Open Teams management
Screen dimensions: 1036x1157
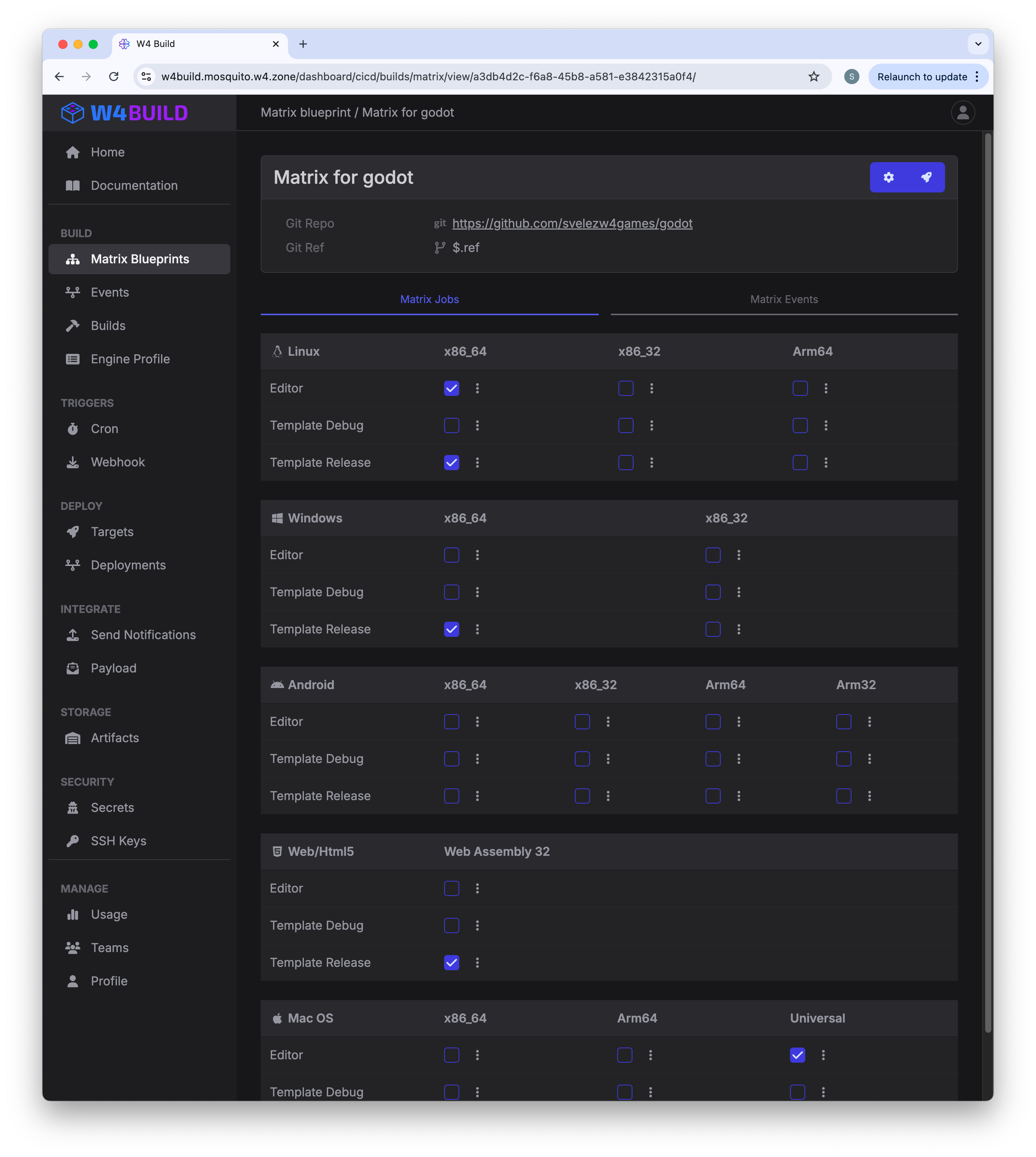coord(139,947)
